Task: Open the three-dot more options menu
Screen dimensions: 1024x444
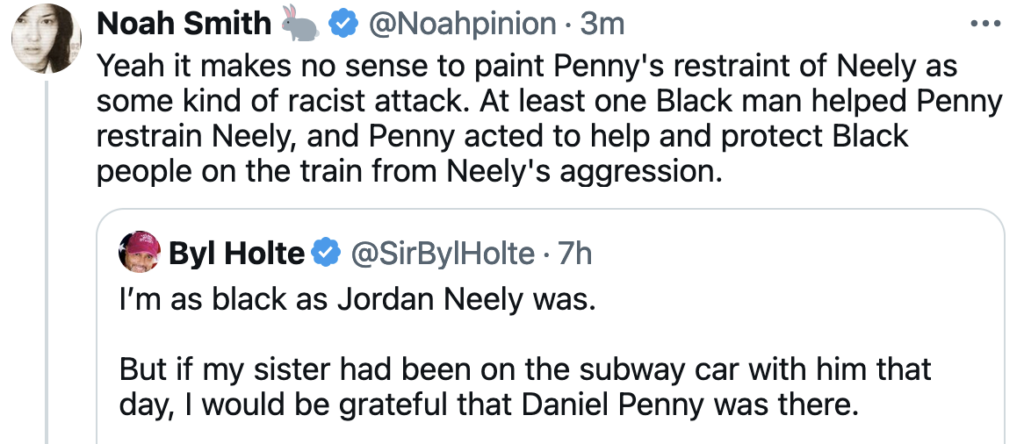Action: click(986, 23)
